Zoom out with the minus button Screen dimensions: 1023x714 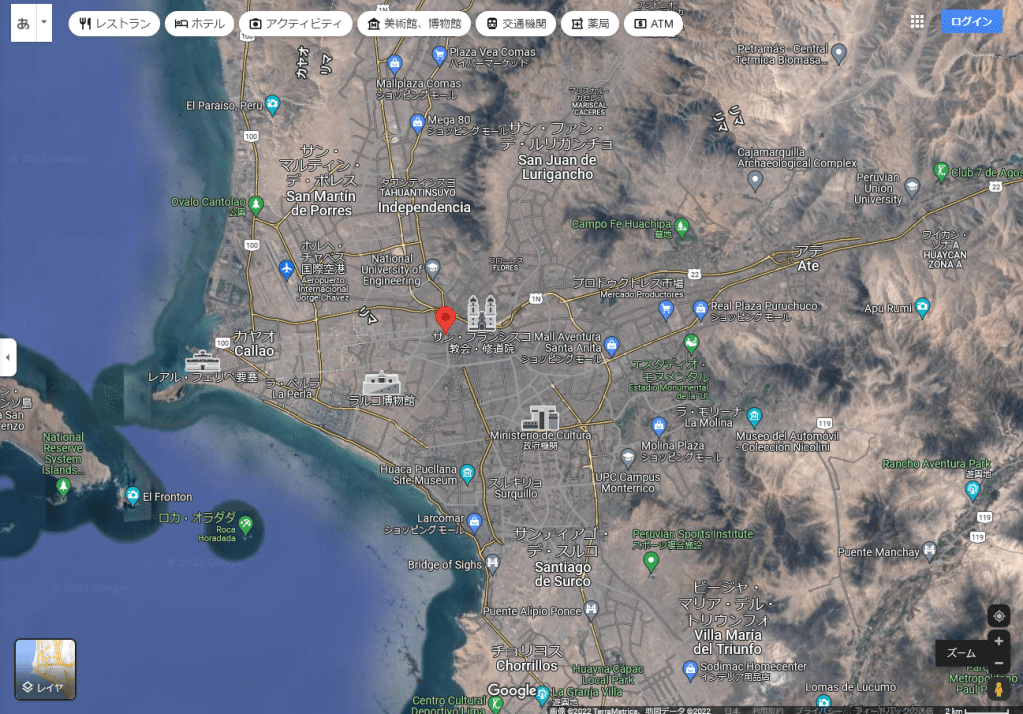click(x=998, y=664)
